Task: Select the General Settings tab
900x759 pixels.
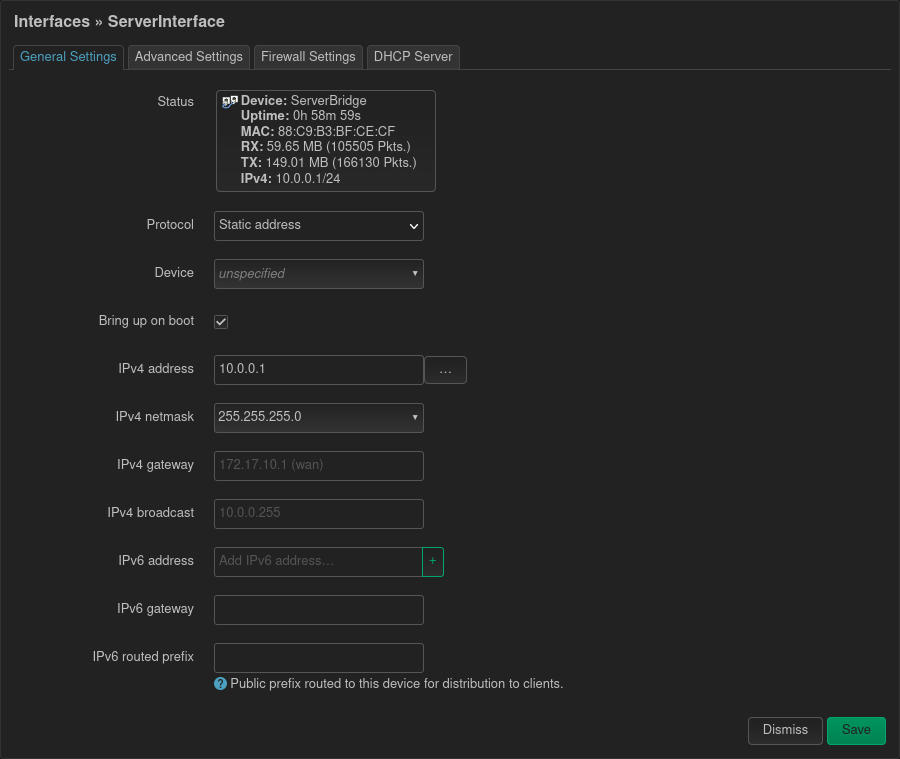Action: point(68,57)
